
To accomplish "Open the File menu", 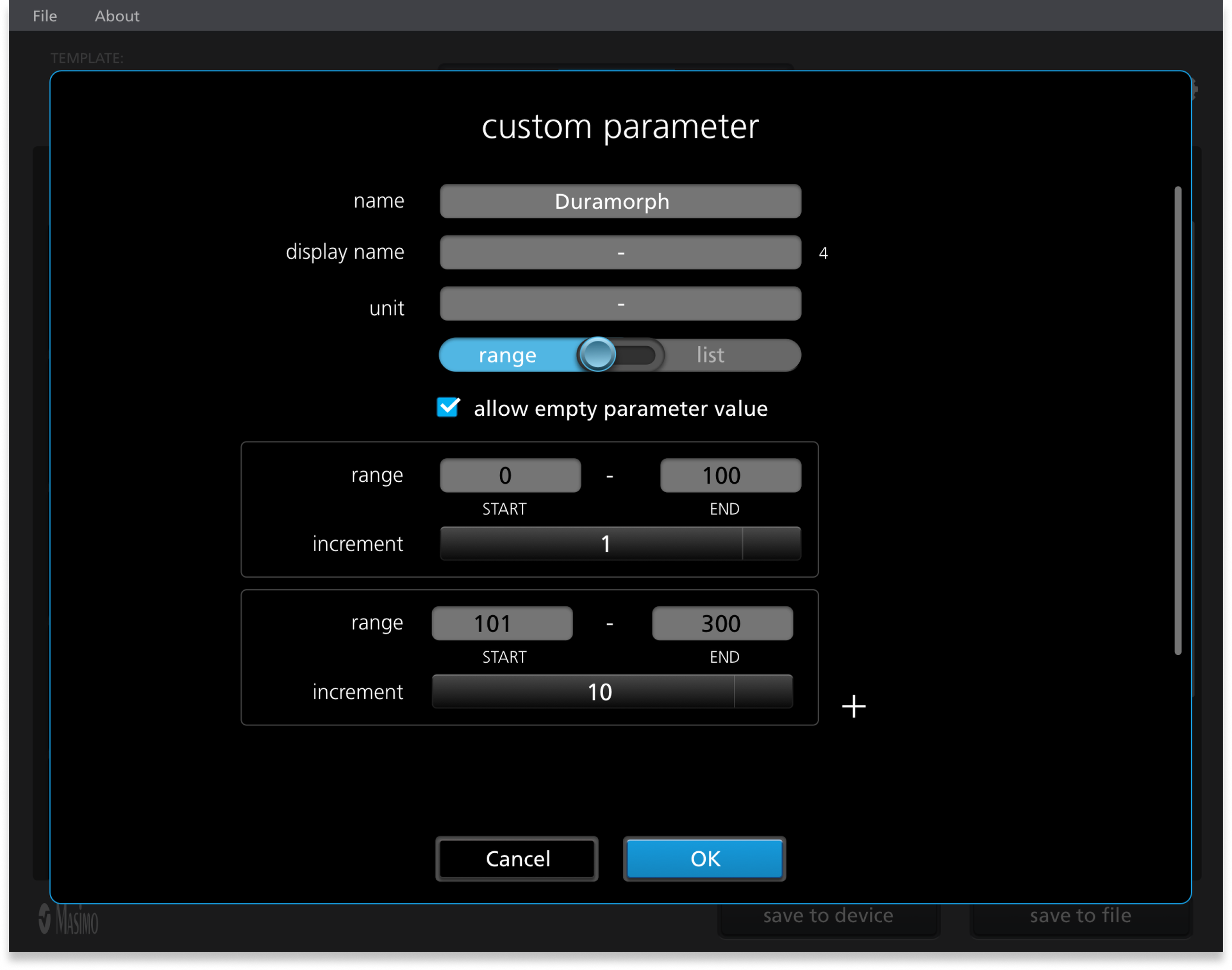I will (x=45, y=16).
